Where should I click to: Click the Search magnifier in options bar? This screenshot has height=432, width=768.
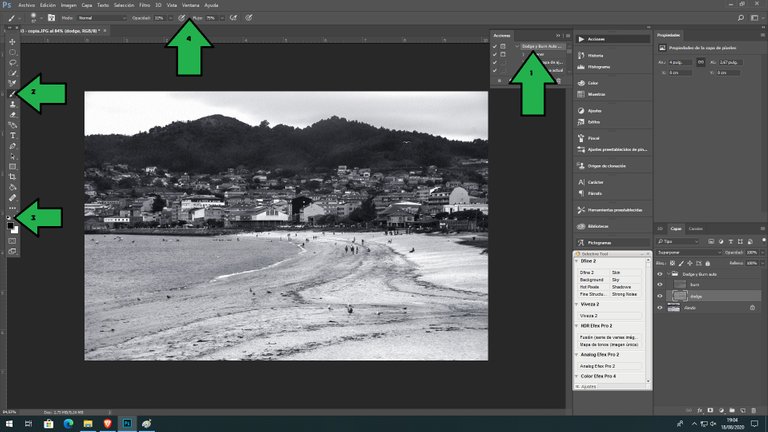[x=741, y=18]
